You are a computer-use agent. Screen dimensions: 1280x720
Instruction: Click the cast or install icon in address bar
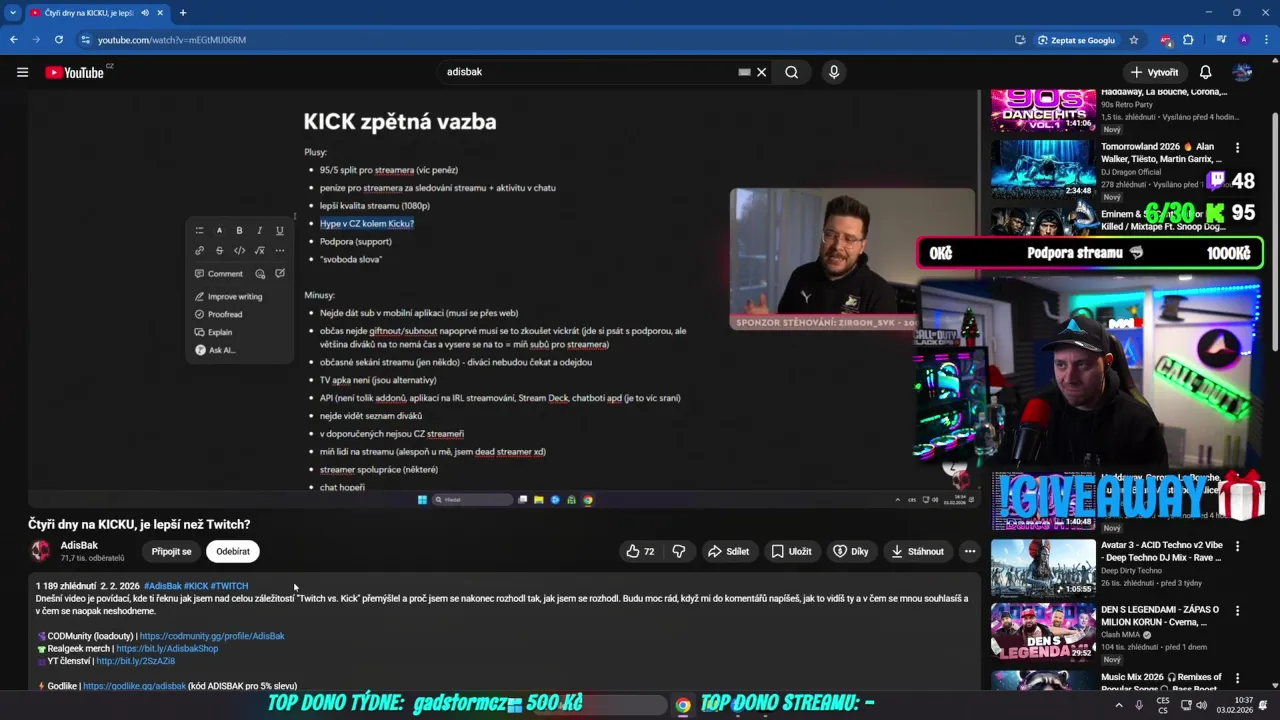[x=1020, y=40]
